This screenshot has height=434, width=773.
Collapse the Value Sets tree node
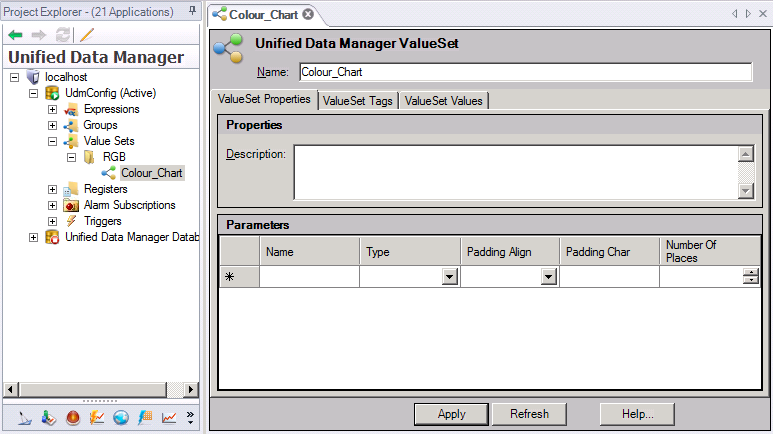pyautogui.click(x=52, y=141)
